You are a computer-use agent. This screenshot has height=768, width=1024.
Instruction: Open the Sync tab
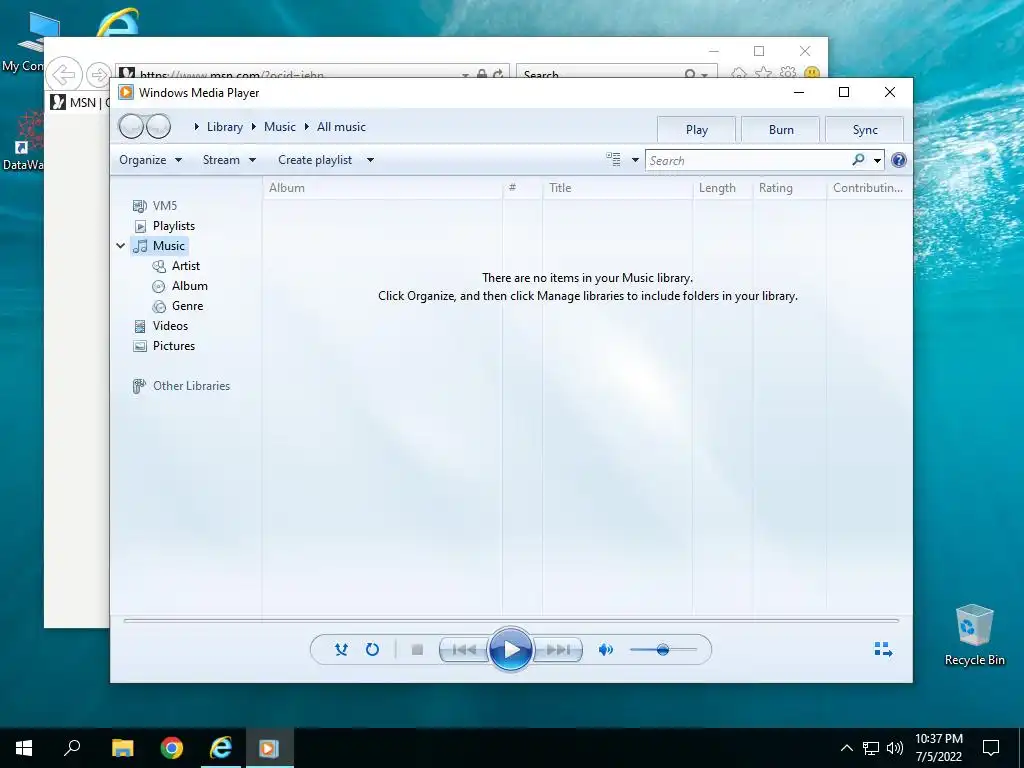865,129
